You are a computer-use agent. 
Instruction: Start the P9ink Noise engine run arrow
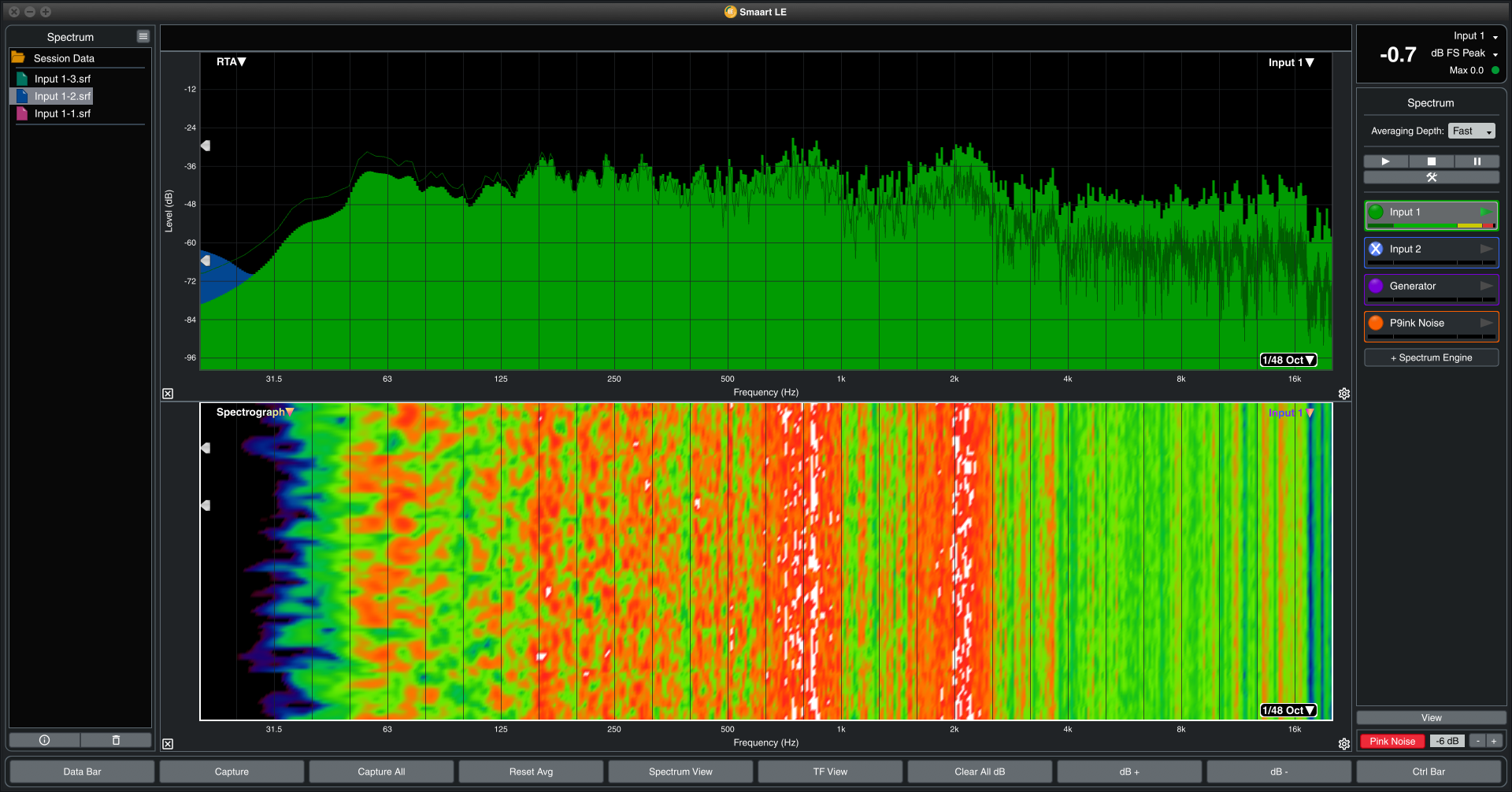coord(1486,323)
